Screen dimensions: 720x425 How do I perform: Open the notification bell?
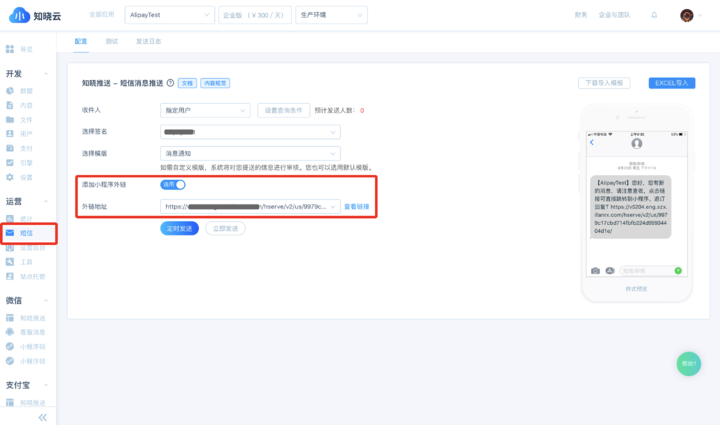[654, 15]
